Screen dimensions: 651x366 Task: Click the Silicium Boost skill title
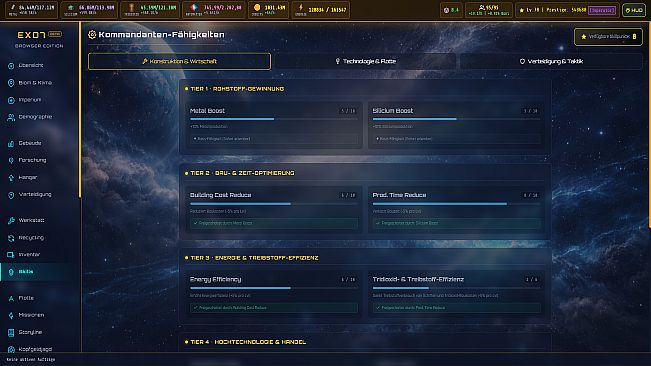point(393,111)
